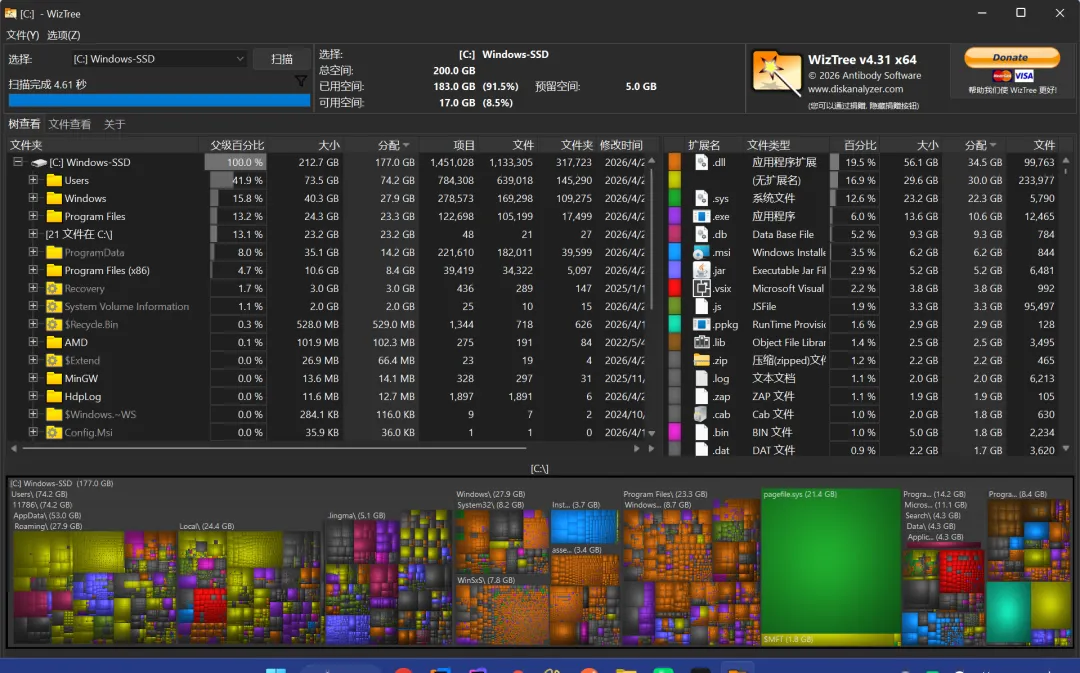Click the magenta .bin color swatch

coord(675,433)
